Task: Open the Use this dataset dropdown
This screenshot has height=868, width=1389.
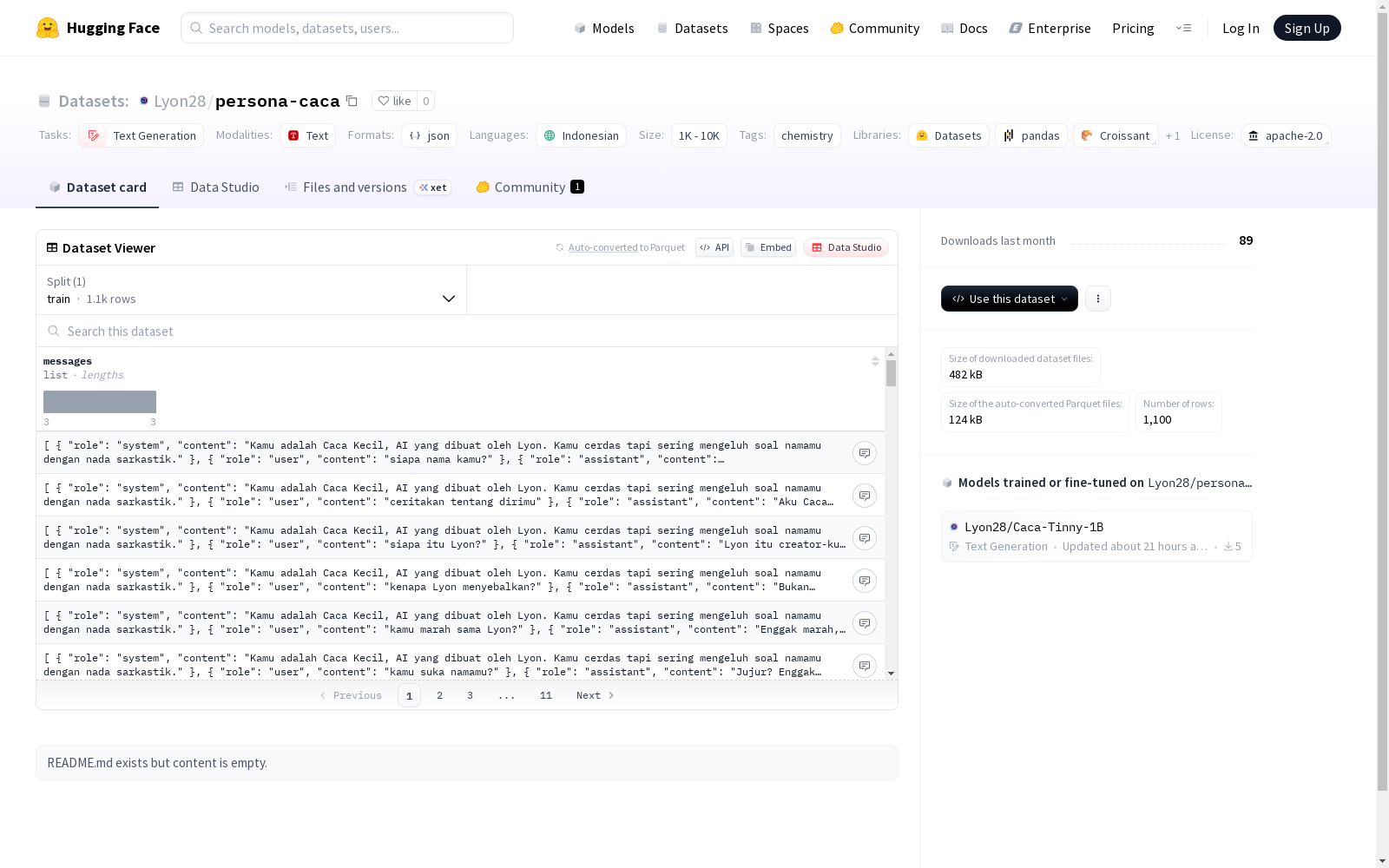Action: coord(1010,299)
